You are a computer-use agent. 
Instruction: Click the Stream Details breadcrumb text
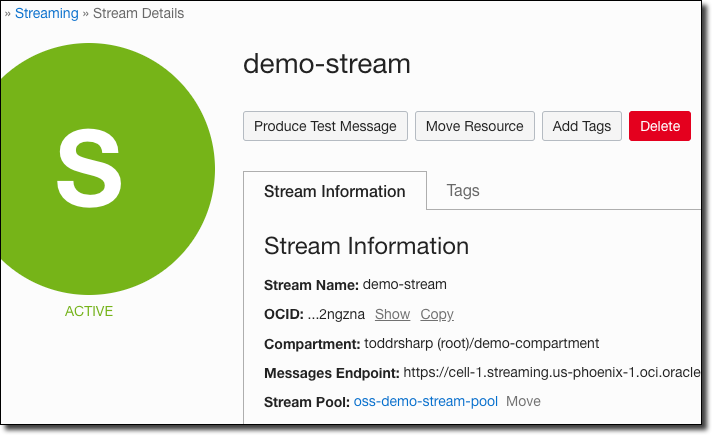[138, 14]
